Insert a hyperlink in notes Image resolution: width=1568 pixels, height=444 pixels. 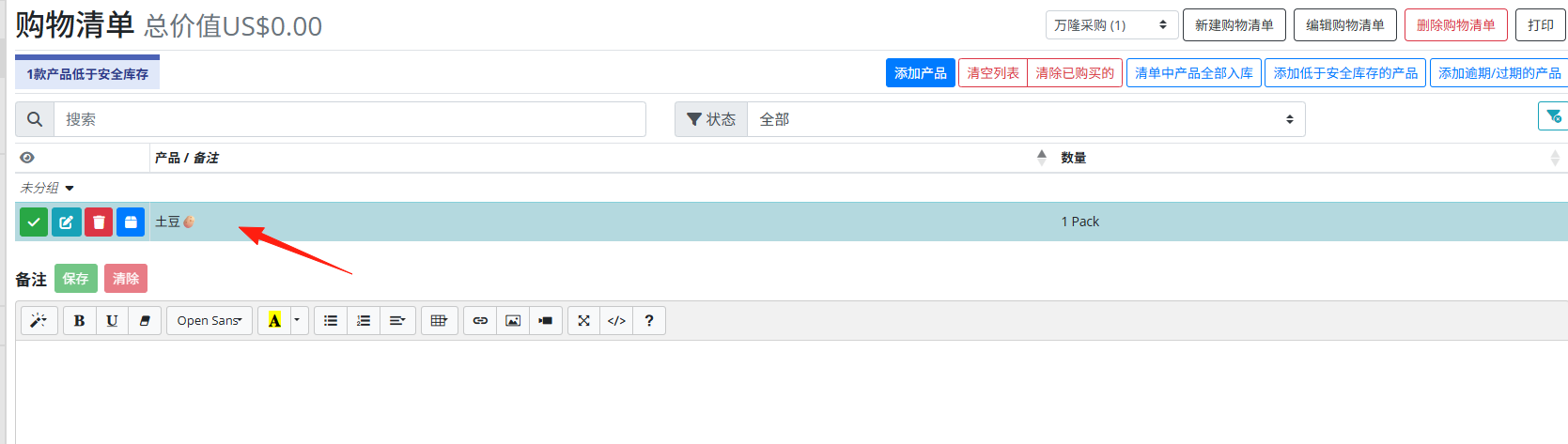point(480,321)
